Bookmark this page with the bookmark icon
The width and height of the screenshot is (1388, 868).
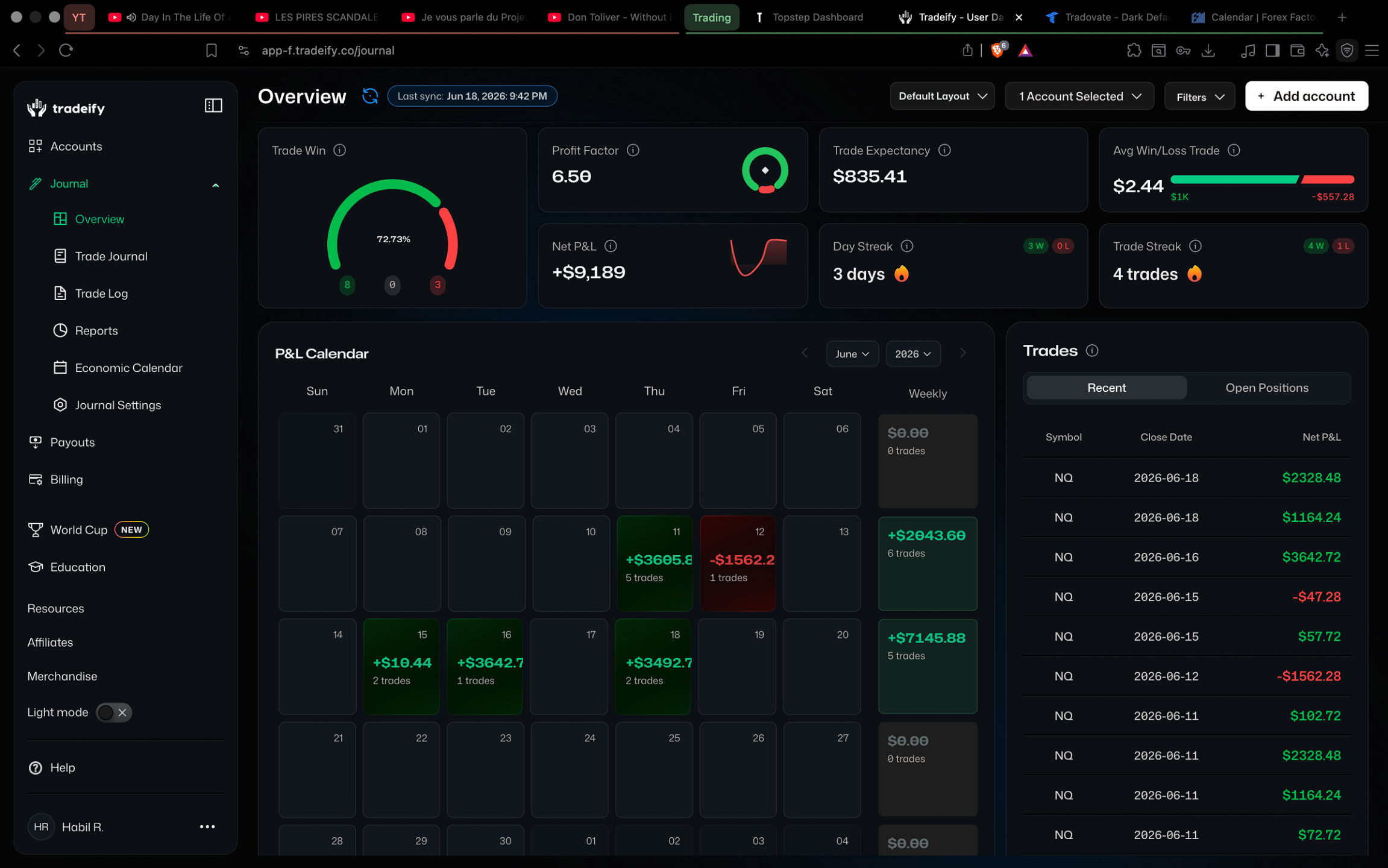(211, 51)
